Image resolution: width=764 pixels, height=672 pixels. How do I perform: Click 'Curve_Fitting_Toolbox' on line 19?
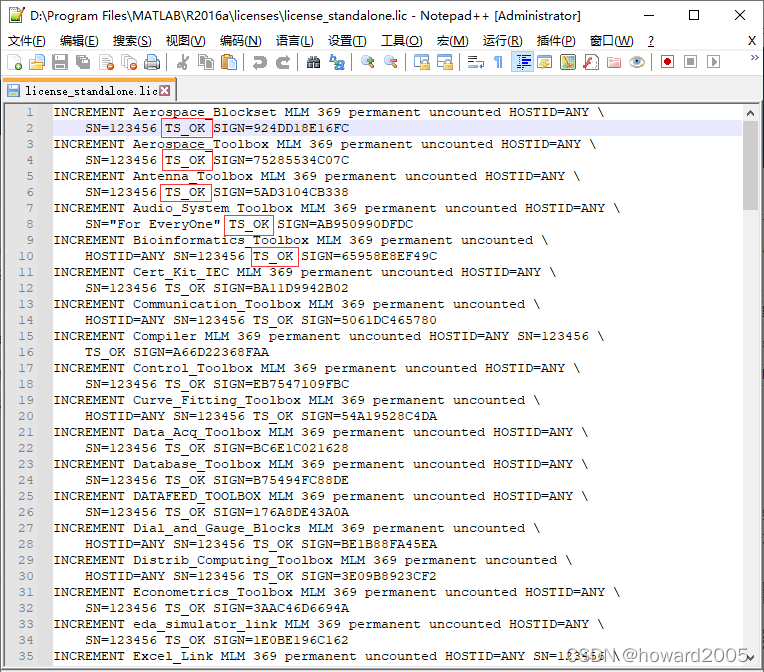pyautogui.click(x=217, y=400)
